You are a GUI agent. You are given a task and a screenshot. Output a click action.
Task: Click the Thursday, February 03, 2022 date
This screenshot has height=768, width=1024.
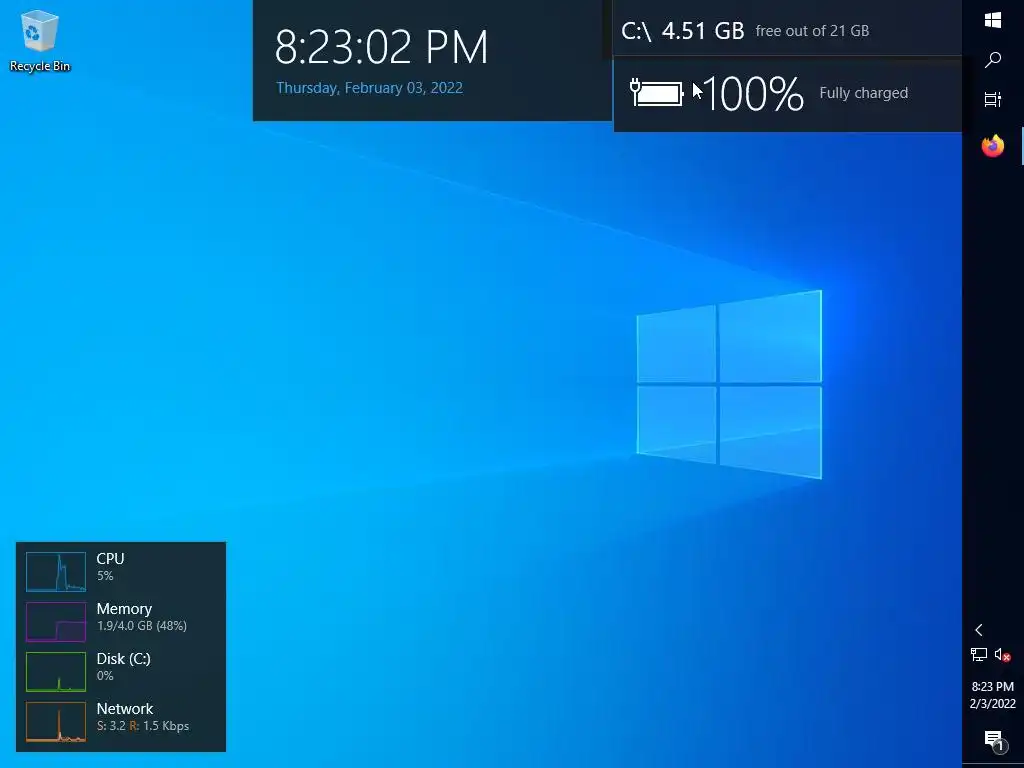(x=369, y=88)
